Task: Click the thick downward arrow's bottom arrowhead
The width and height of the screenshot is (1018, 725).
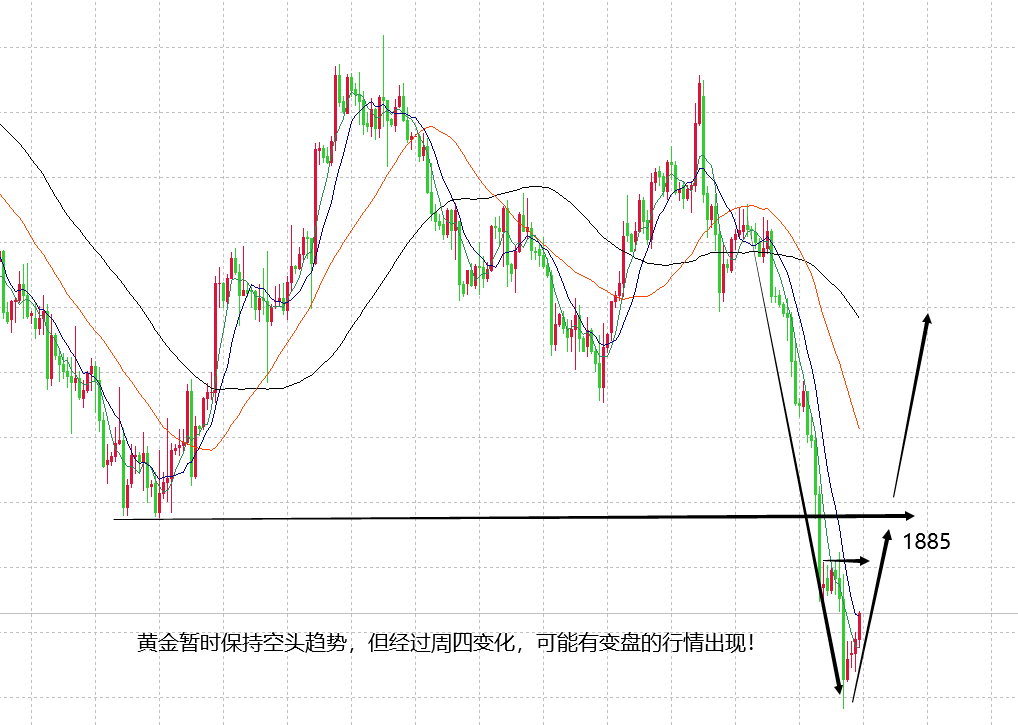Action: (x=838, y=686)
